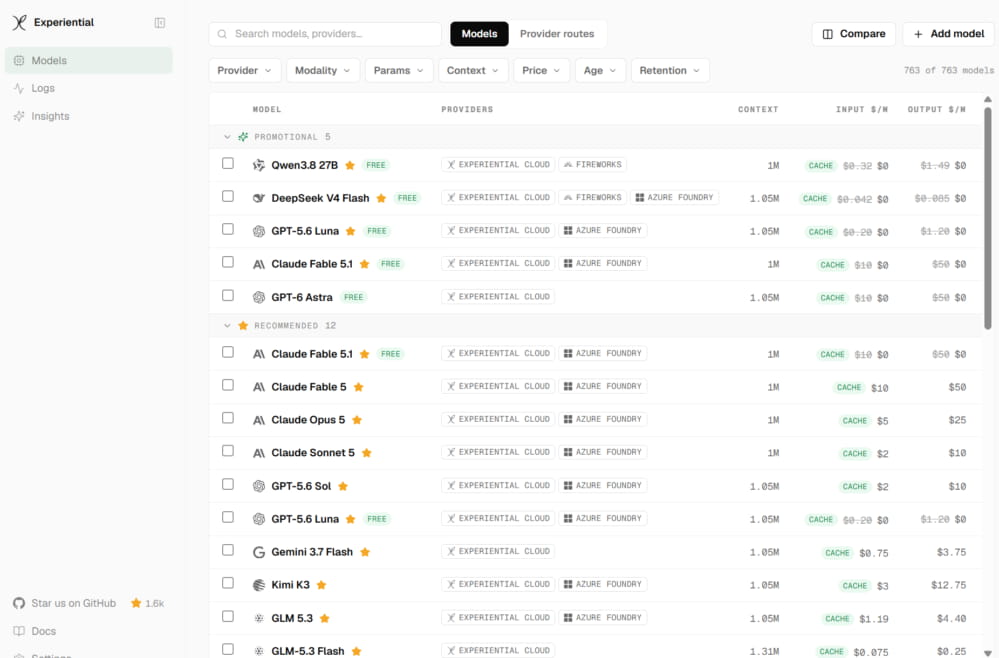
Task: Collapse the Recommended section chevron
Action: (x=227, y=325)
